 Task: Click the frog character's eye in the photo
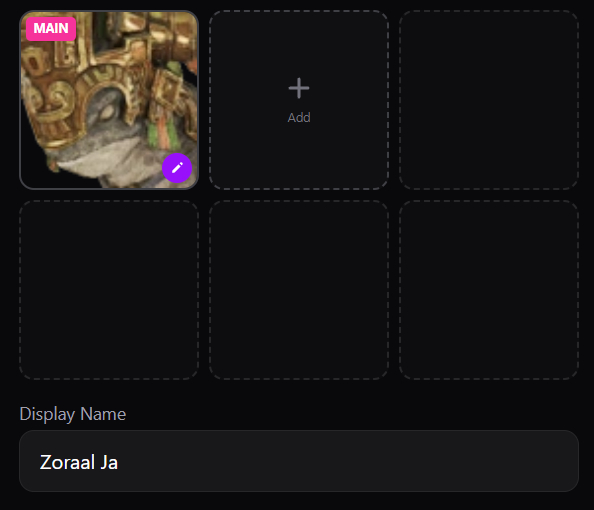click(x=108, y=112)
